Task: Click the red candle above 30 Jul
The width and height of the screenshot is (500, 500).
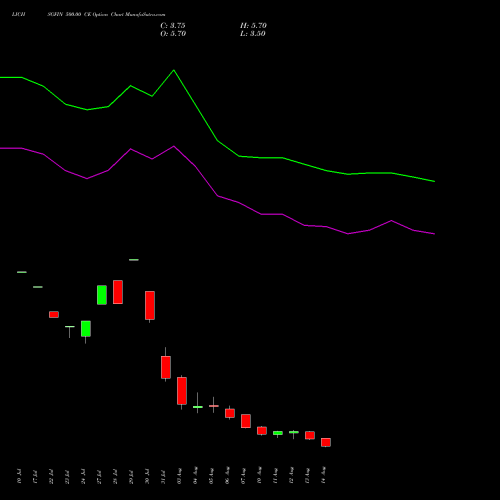Action: 150,305
